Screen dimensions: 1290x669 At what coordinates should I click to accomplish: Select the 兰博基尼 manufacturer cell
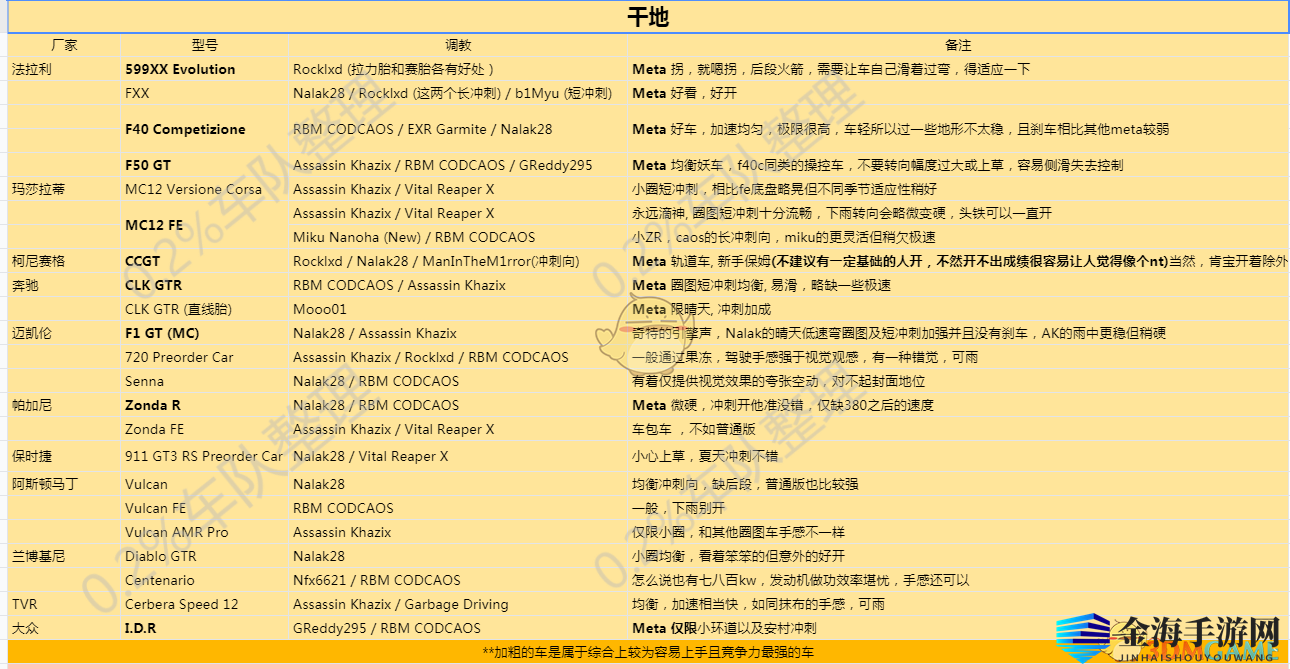click(x=64, y=556)
